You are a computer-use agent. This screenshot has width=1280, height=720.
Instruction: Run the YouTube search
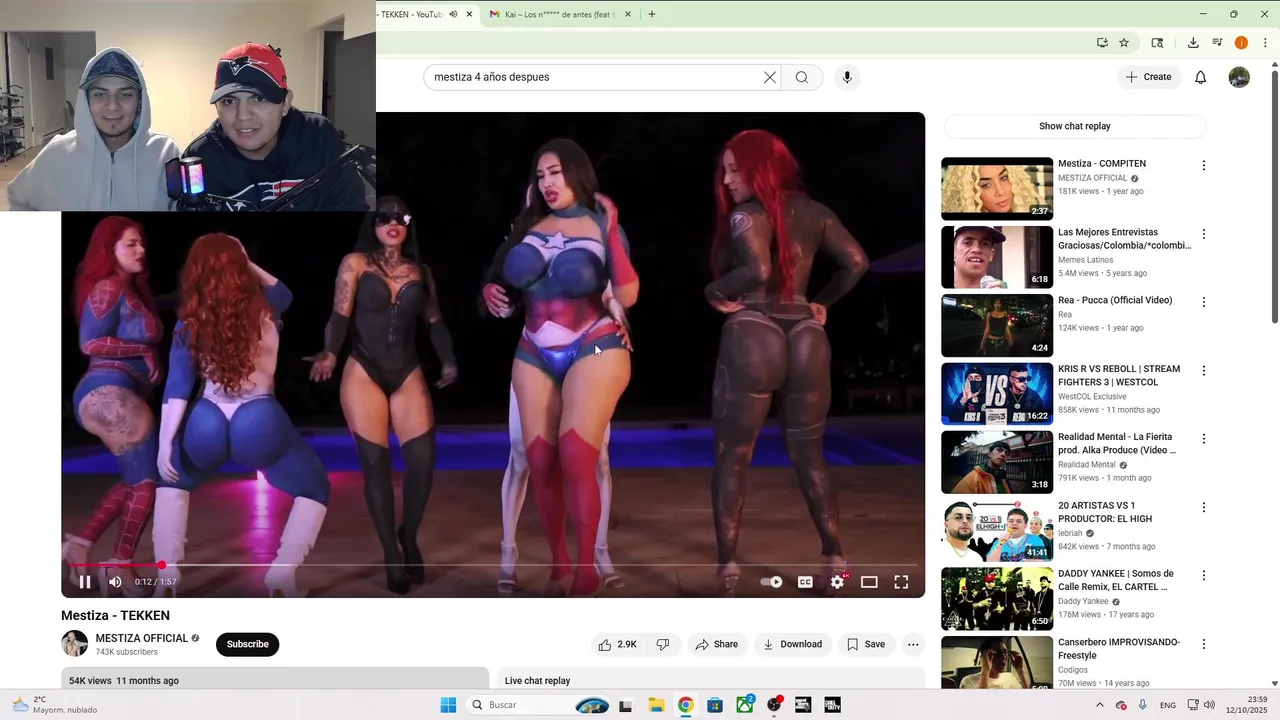point(802,77)
